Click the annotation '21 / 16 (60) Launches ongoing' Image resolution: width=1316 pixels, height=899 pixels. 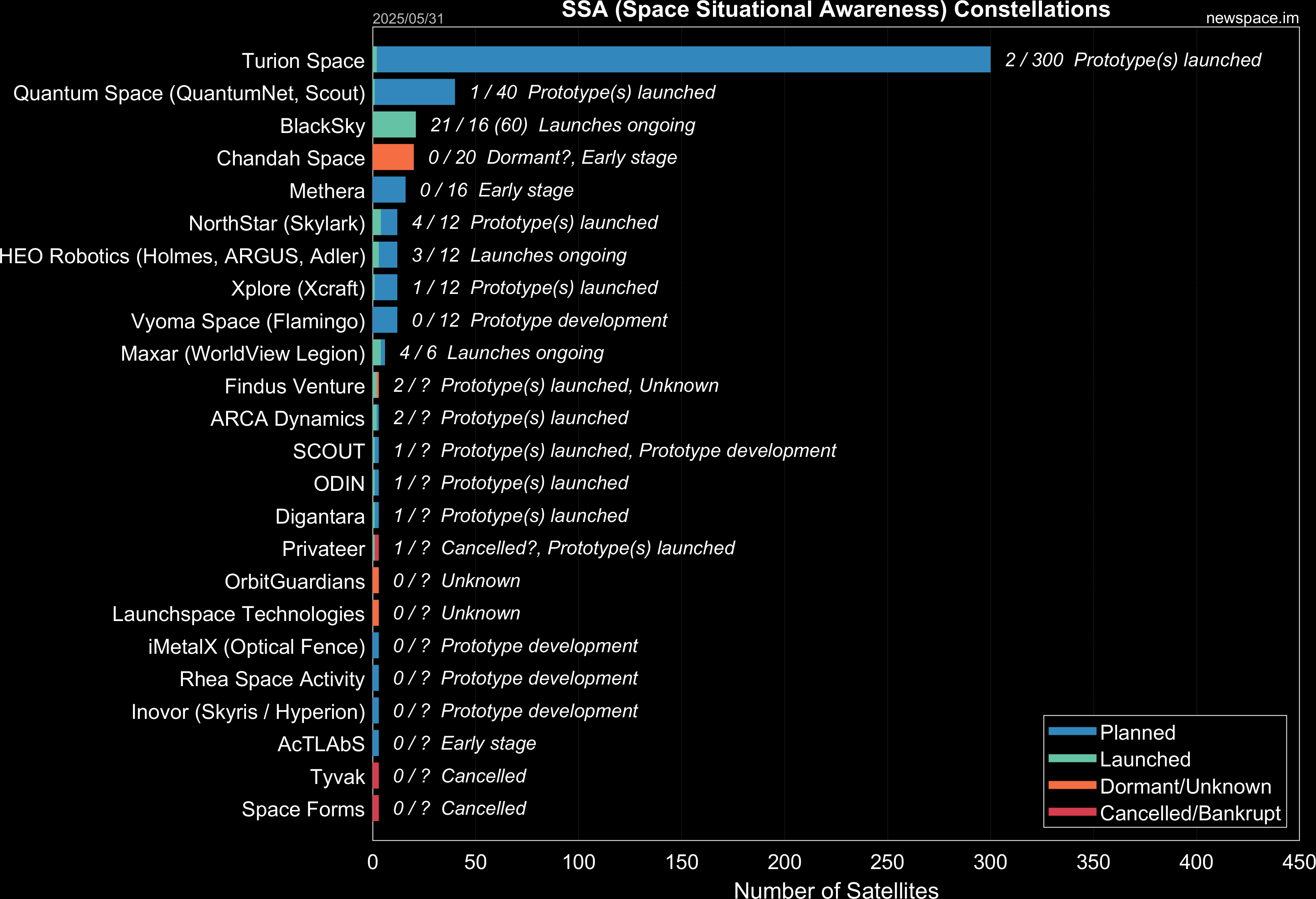(562, 125)
